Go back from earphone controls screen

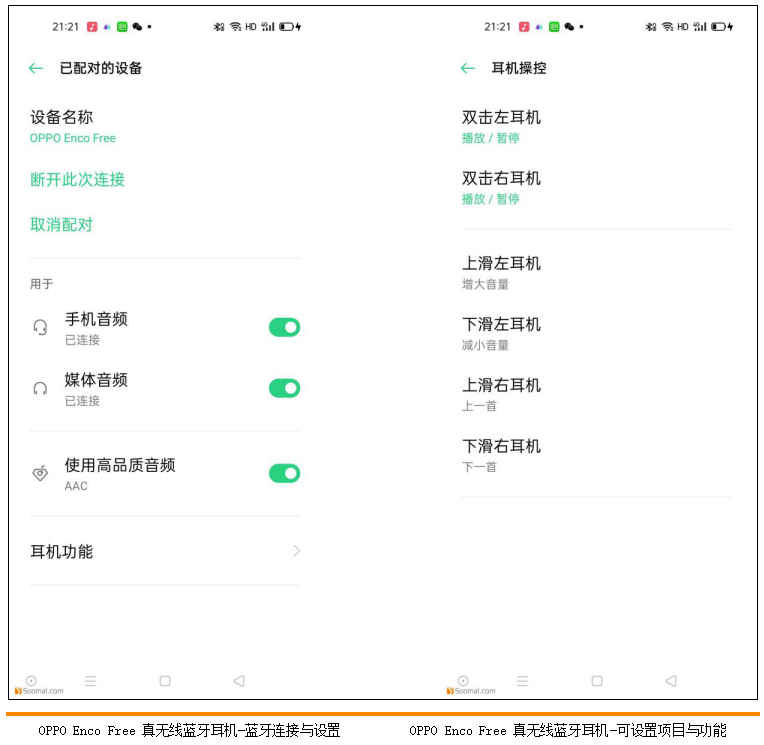(468, 68)
